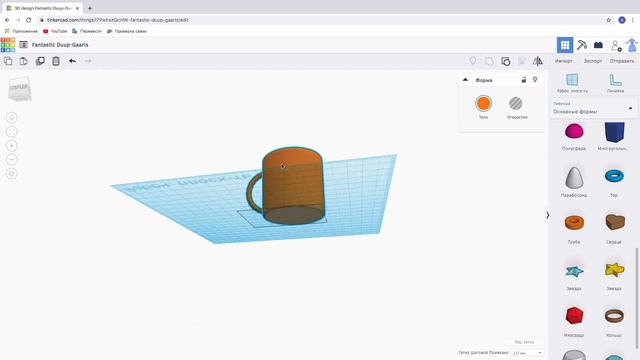Zoom in the workplane view

12,146
